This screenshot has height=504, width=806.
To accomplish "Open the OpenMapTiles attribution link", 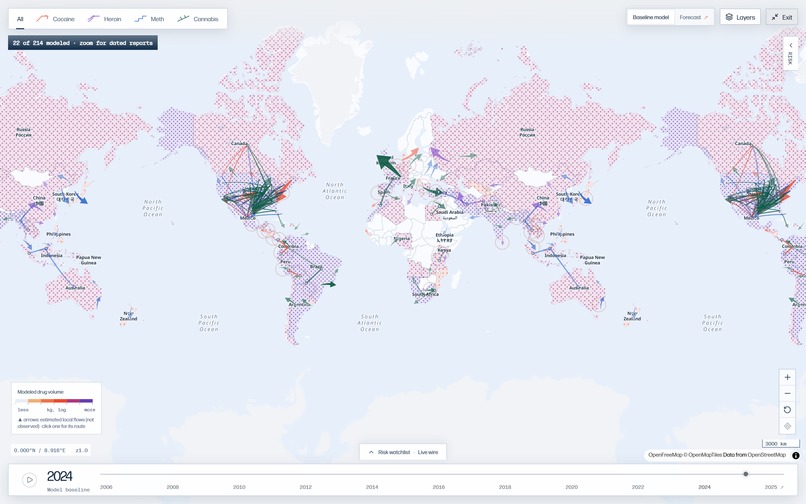I will pyautogui.click(x=702, y=455).
